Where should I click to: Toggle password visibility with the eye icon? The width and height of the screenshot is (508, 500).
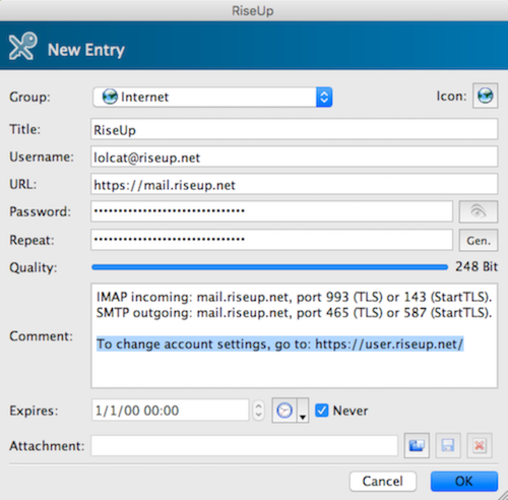478,211
